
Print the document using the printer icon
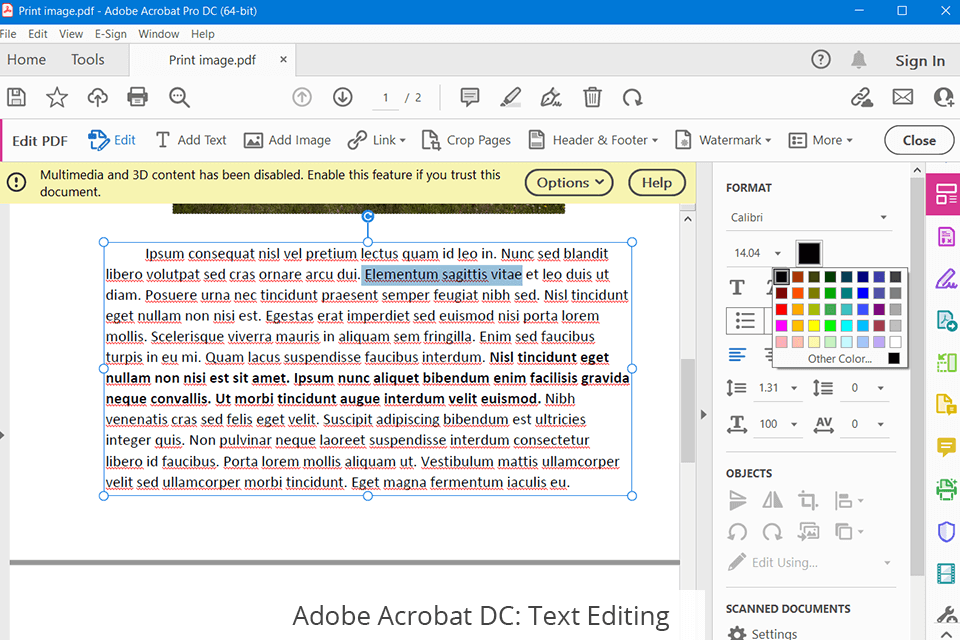(x=137, y=97)
